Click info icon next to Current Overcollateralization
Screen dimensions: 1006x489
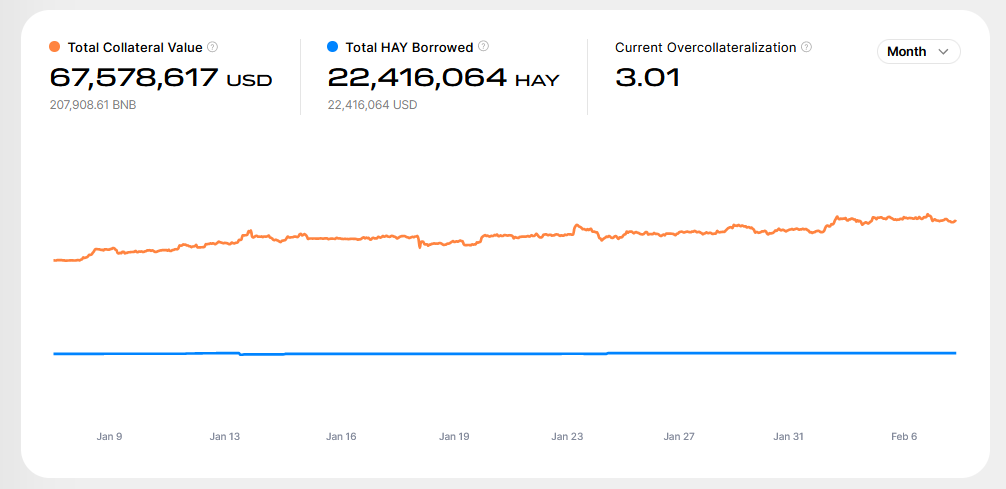[806, 47]
